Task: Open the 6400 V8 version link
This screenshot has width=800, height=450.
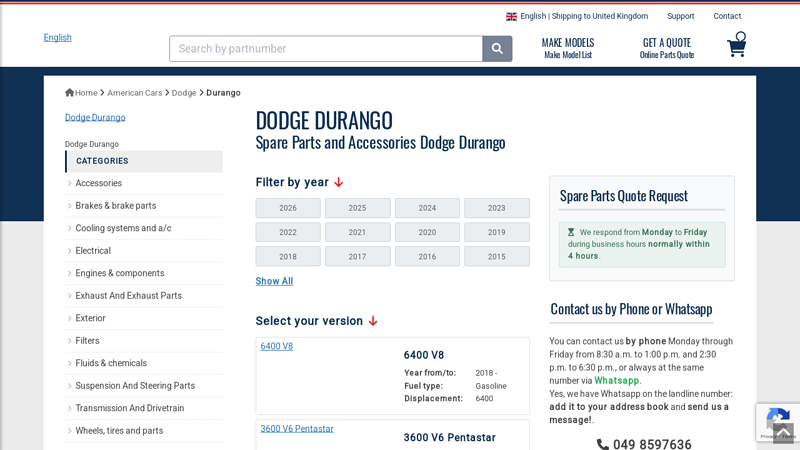Action: point(277,346)
